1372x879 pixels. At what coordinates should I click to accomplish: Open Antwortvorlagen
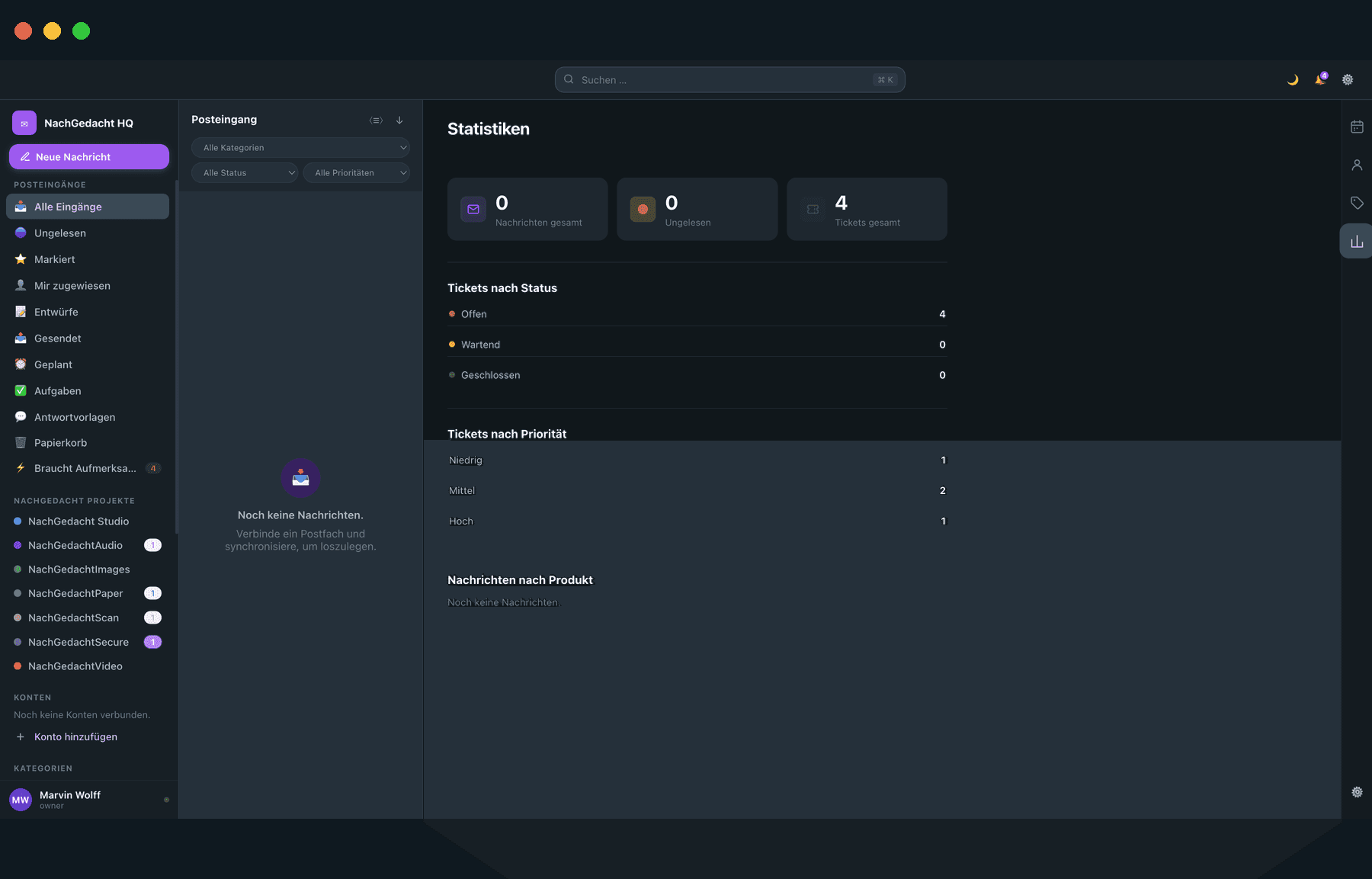(x=88, y=417)
